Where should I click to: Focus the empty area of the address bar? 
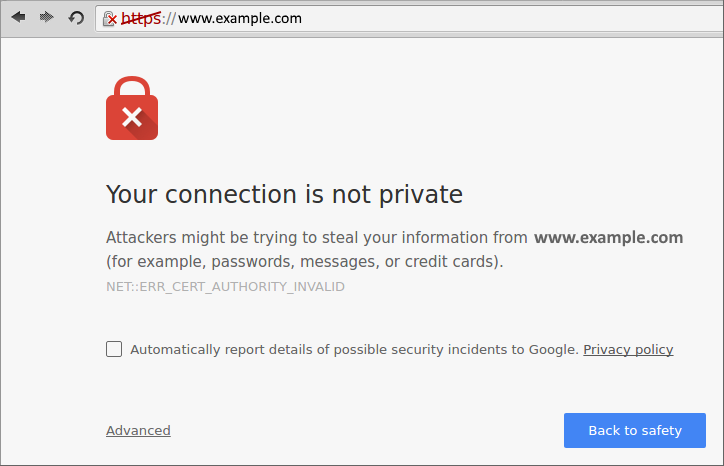[x=508, y=18]
